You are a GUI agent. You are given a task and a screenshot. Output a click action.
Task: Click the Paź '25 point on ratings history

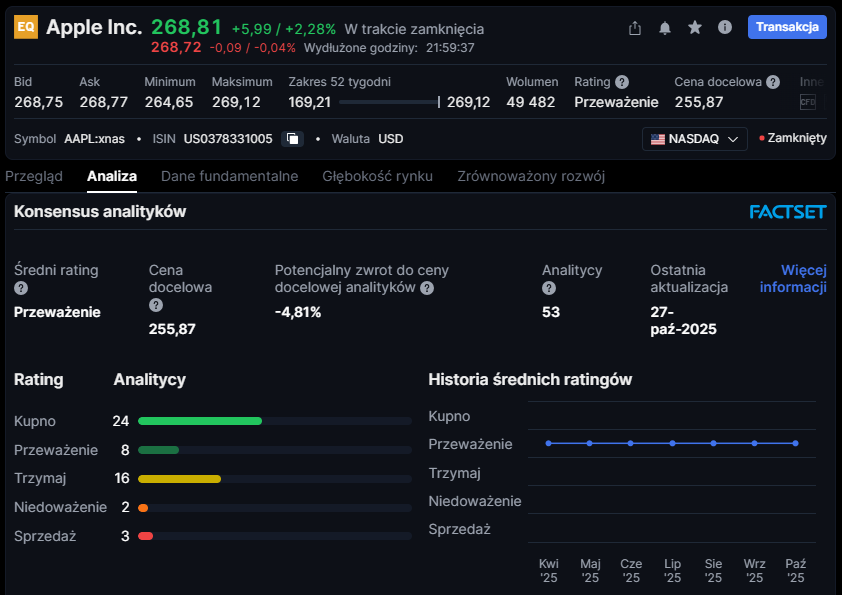(x=795, y=443)
